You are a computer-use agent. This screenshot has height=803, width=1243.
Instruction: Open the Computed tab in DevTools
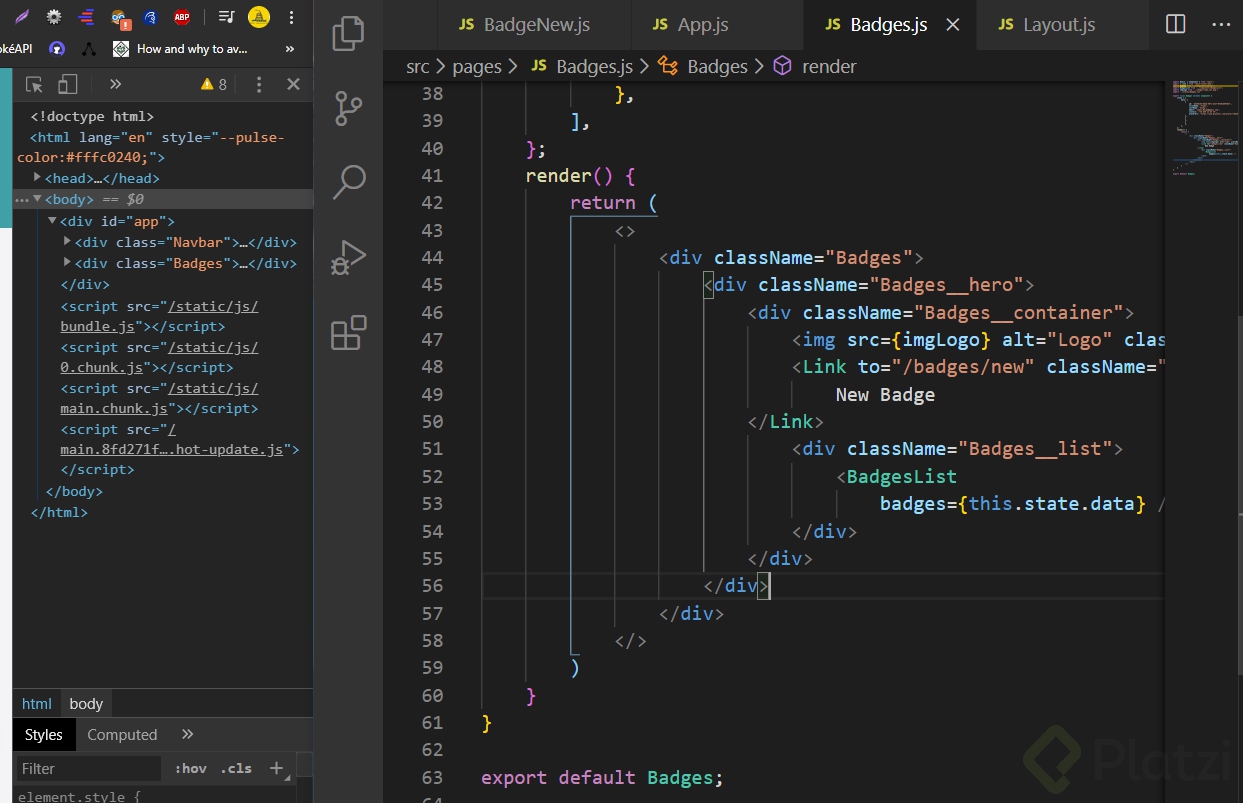point(122,734)
